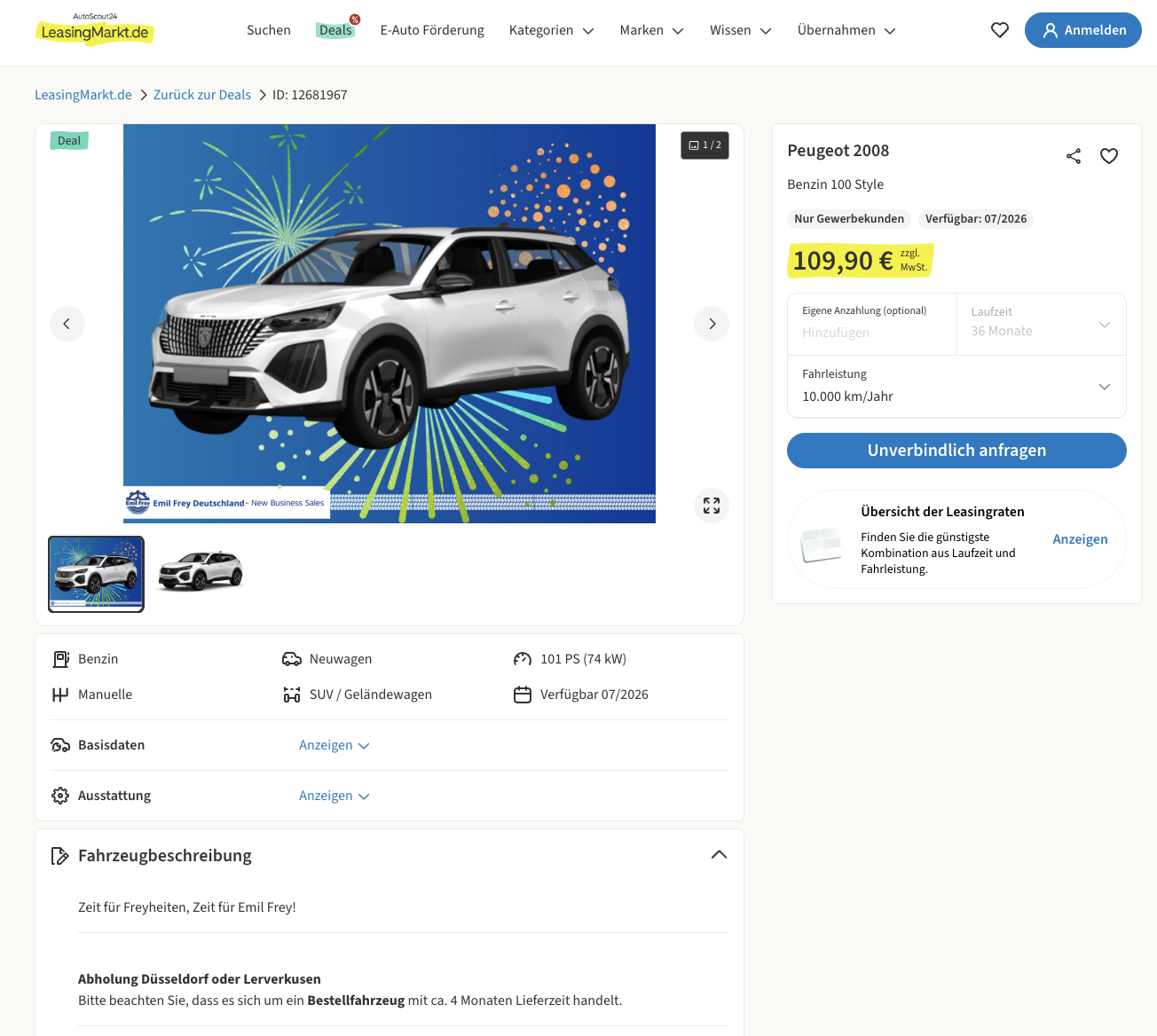
Task: Open fullscreen image view icon
Action: tap(712, 506)
